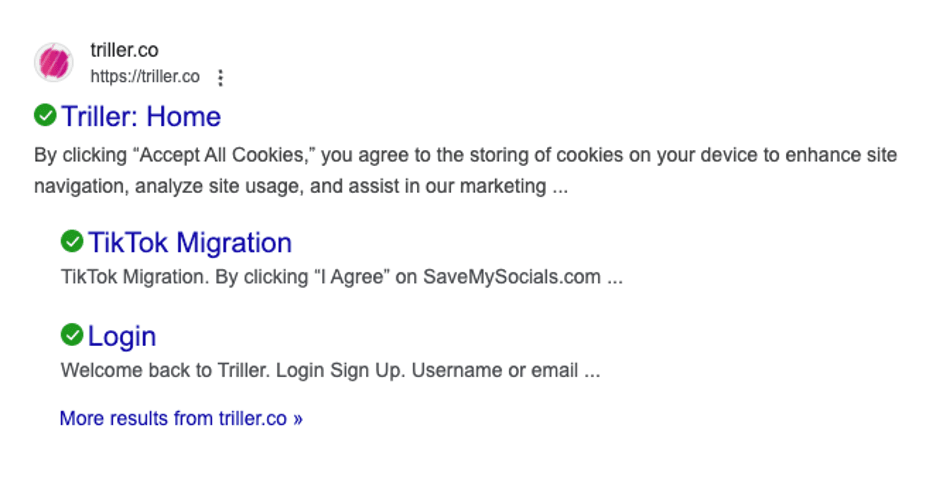The image size is (936, 480).
Task: Open the TikTok Migration sitelink
Action: [x=190, y=243]
